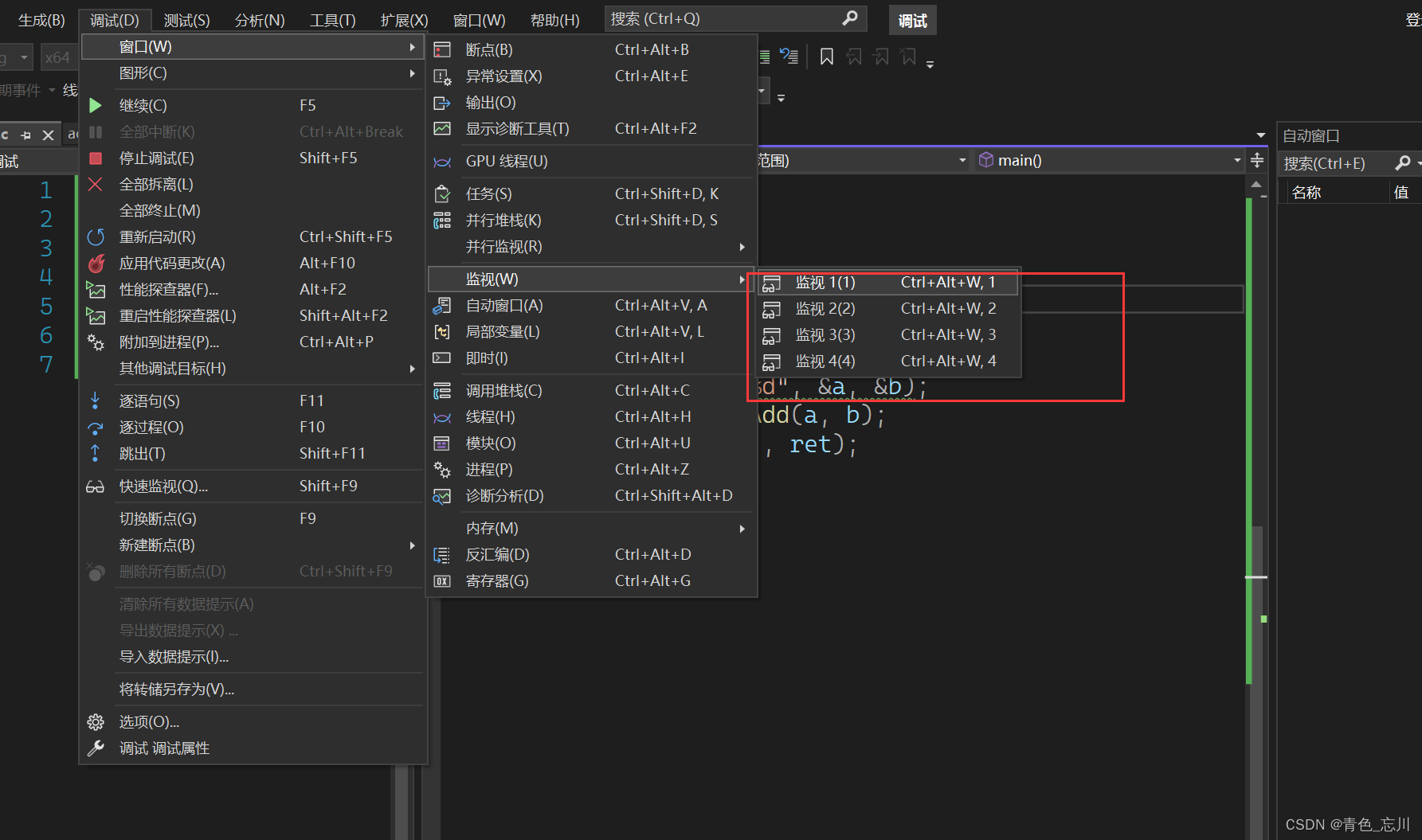This screenshot has width=1422, height=840.
Task: Click the Registers icon
Action: [442, 580]
